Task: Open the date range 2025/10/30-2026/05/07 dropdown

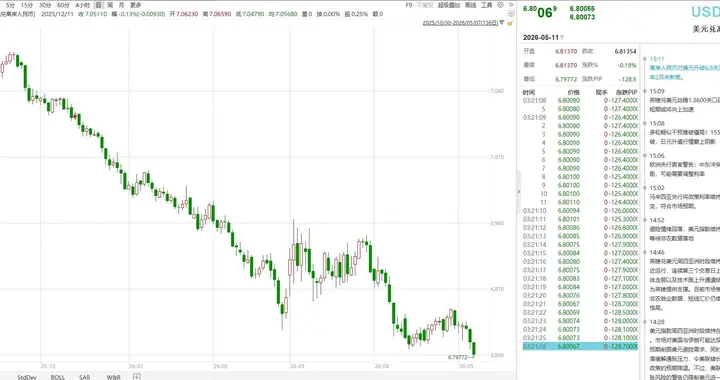Action: click(463, 22)
